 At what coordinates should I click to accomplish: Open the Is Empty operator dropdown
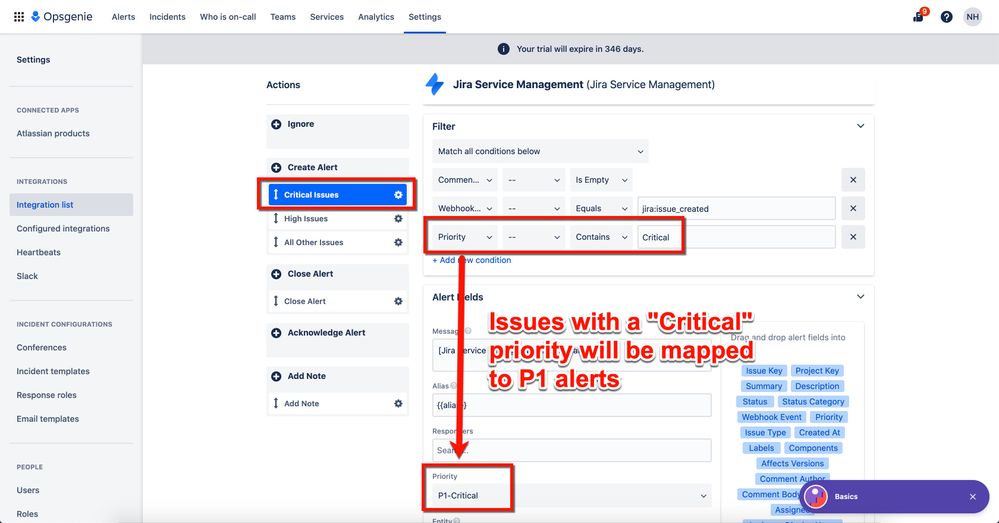[x=601, y=180]
